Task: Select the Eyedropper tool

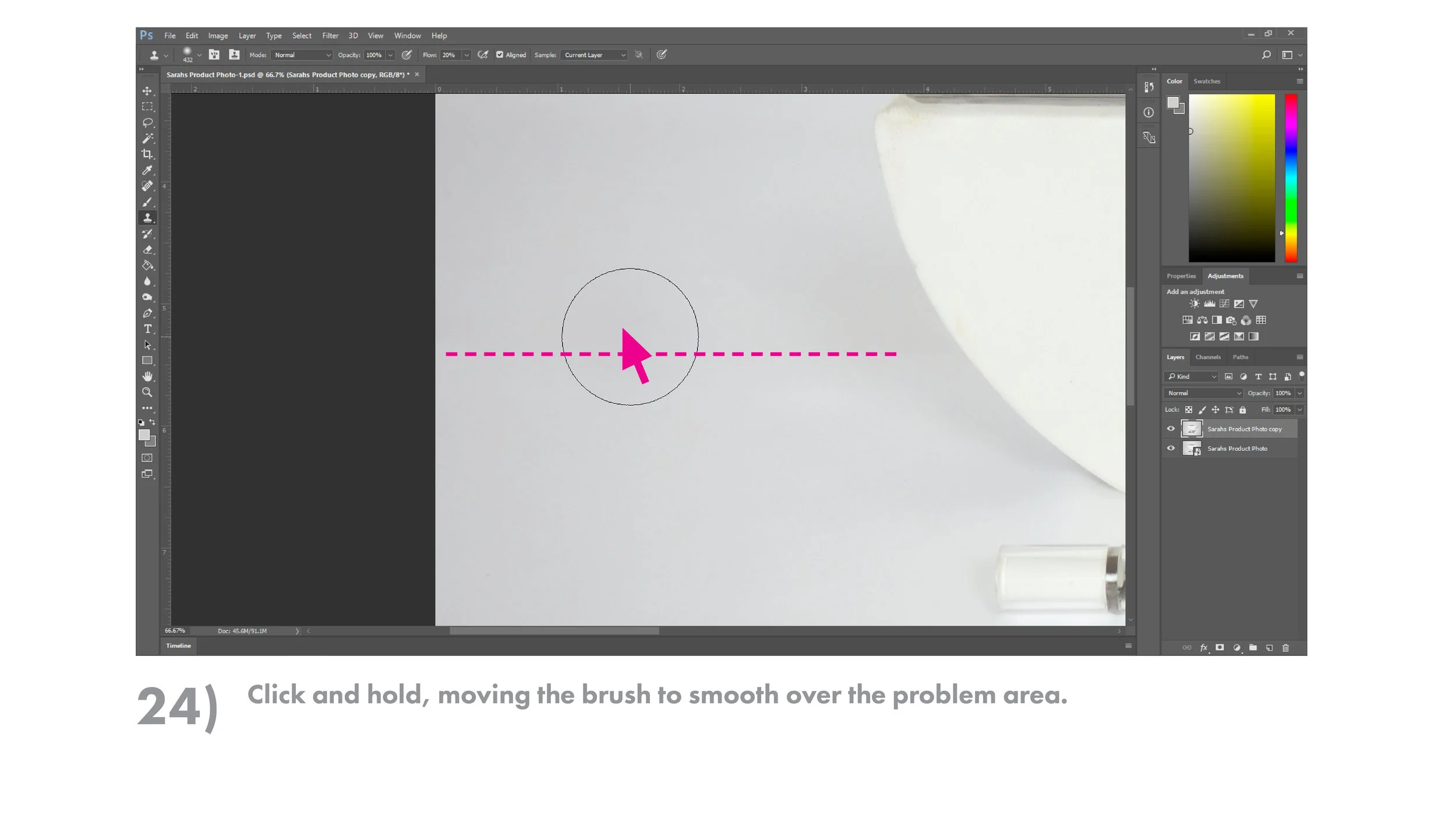Action: point(147,170)
